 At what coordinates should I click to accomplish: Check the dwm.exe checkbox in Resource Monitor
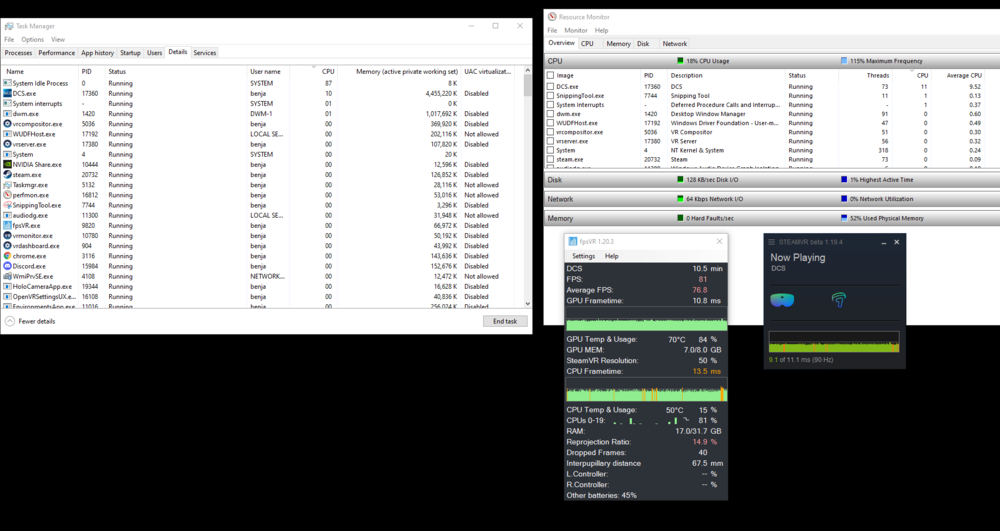pos(550,114)
